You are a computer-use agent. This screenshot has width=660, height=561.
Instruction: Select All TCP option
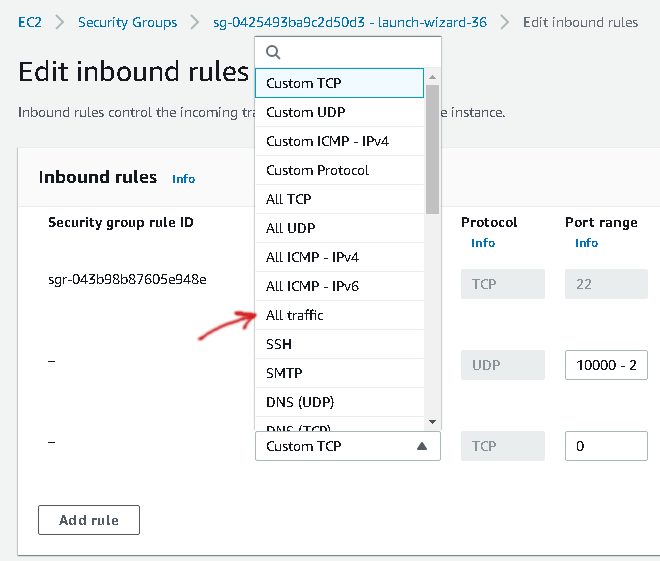pyautogui.click(x=339, y=199)
